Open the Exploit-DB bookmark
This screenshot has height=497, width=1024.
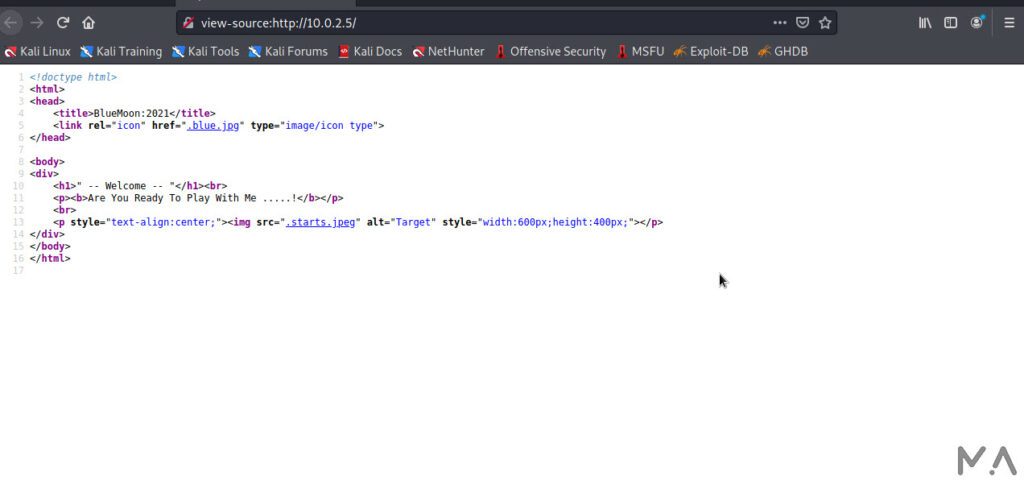[711, 51]
